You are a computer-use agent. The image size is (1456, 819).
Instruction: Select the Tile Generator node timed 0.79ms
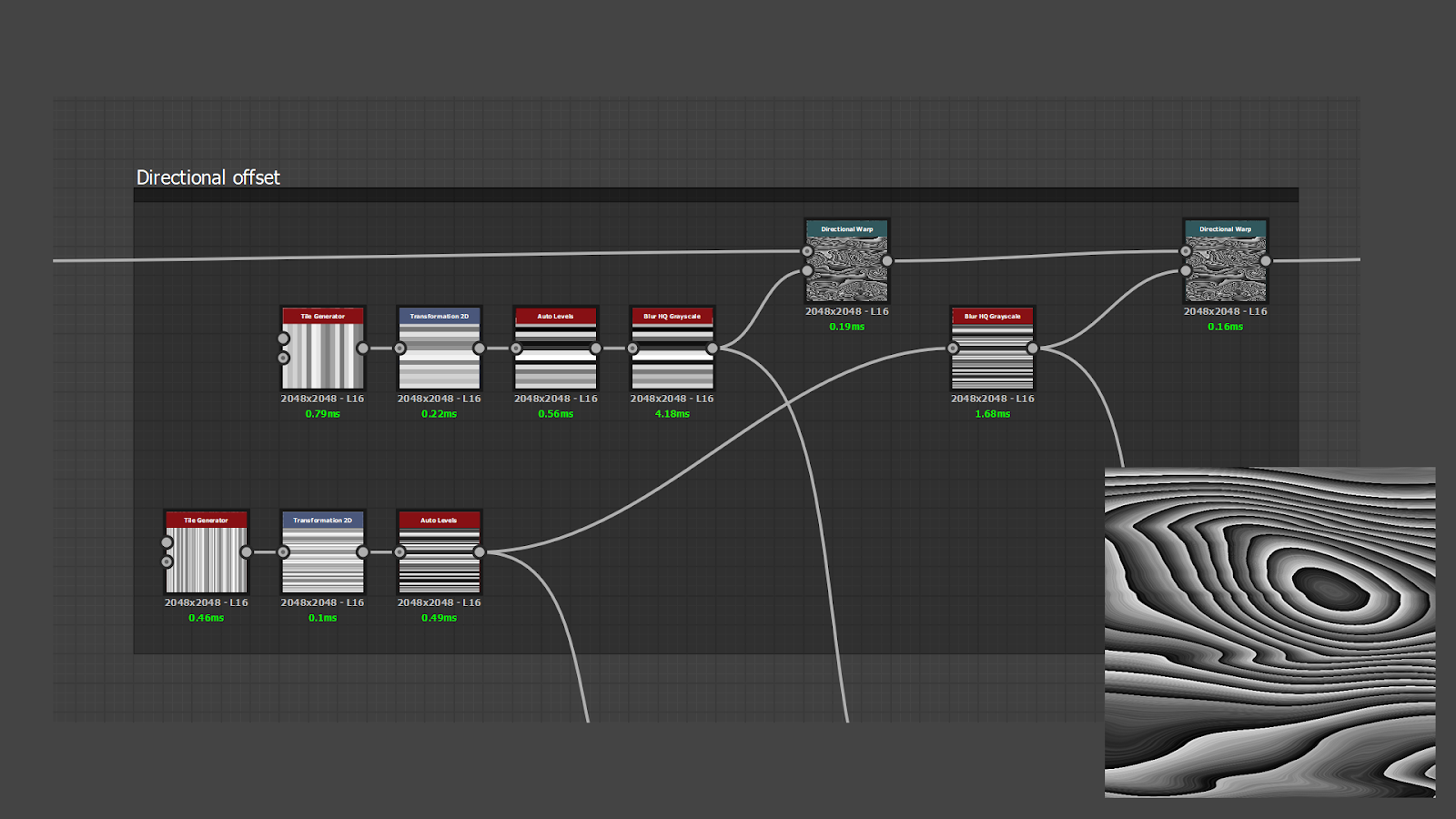click(x=323, y=348)
